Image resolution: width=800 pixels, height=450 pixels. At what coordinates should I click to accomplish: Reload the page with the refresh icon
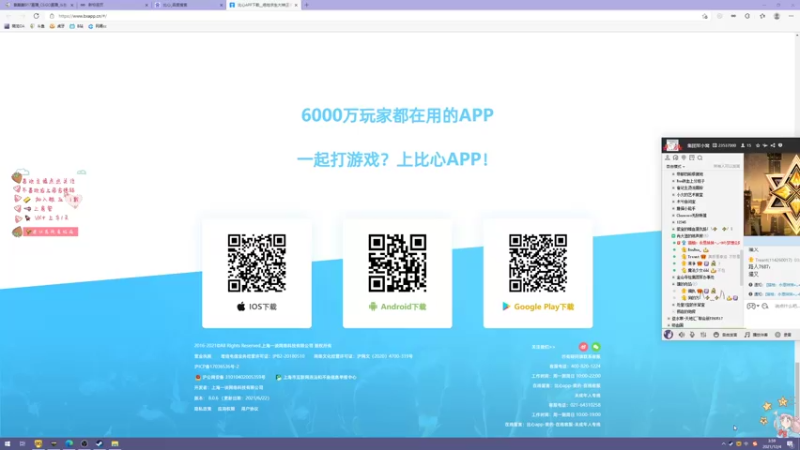pyautogui.click(x=36, y=16)
